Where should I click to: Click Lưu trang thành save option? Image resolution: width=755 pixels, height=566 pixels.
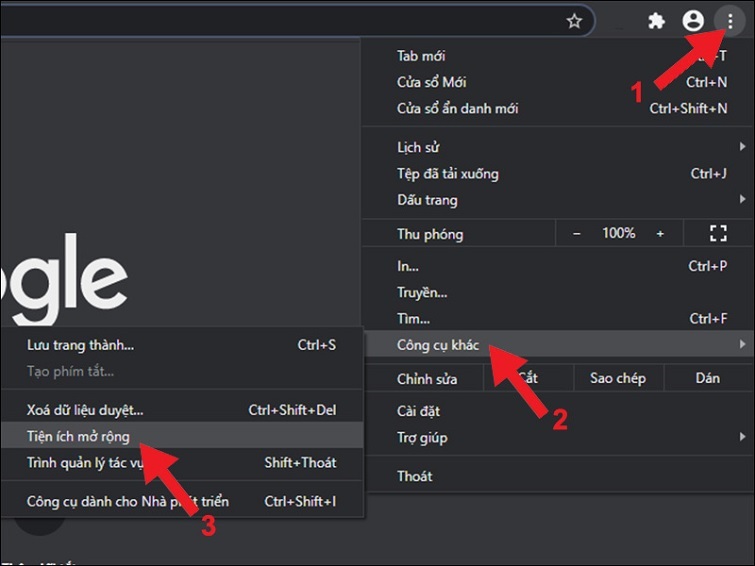80,345
